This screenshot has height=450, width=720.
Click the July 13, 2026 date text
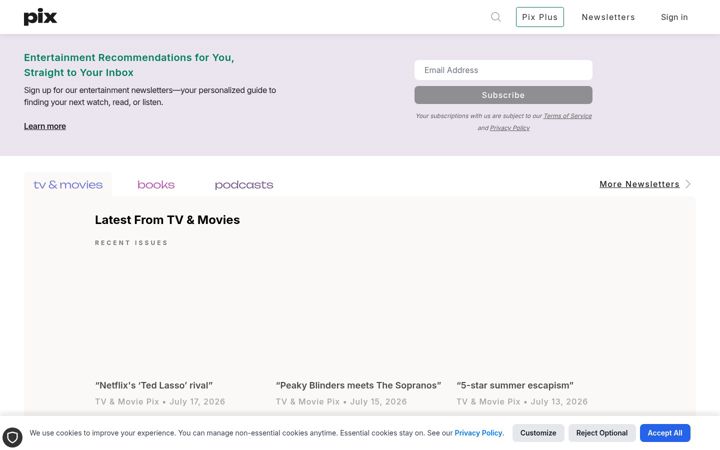[559, 402]
